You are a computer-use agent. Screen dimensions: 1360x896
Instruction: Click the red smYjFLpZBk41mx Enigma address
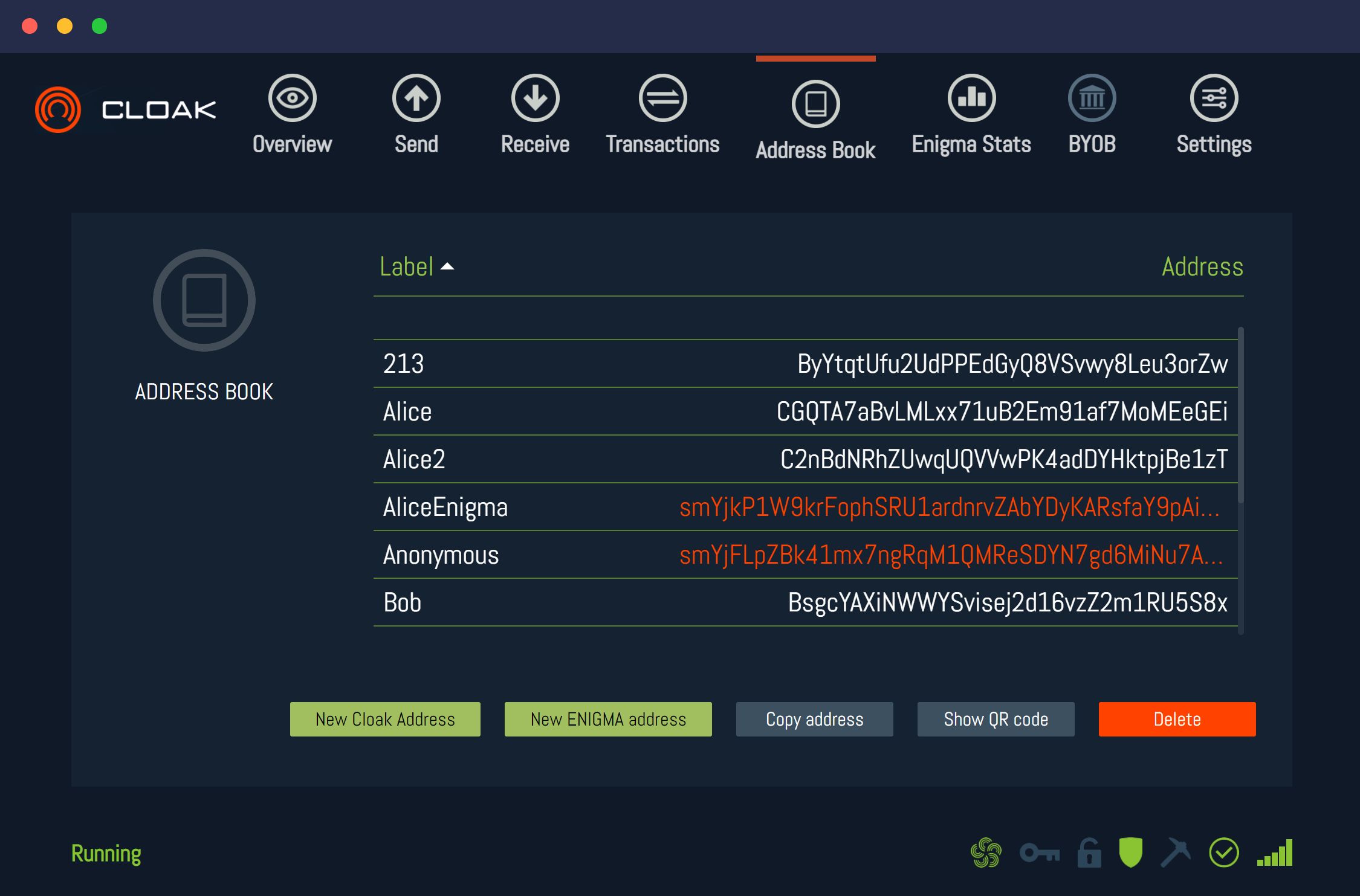tap(951, 555)
